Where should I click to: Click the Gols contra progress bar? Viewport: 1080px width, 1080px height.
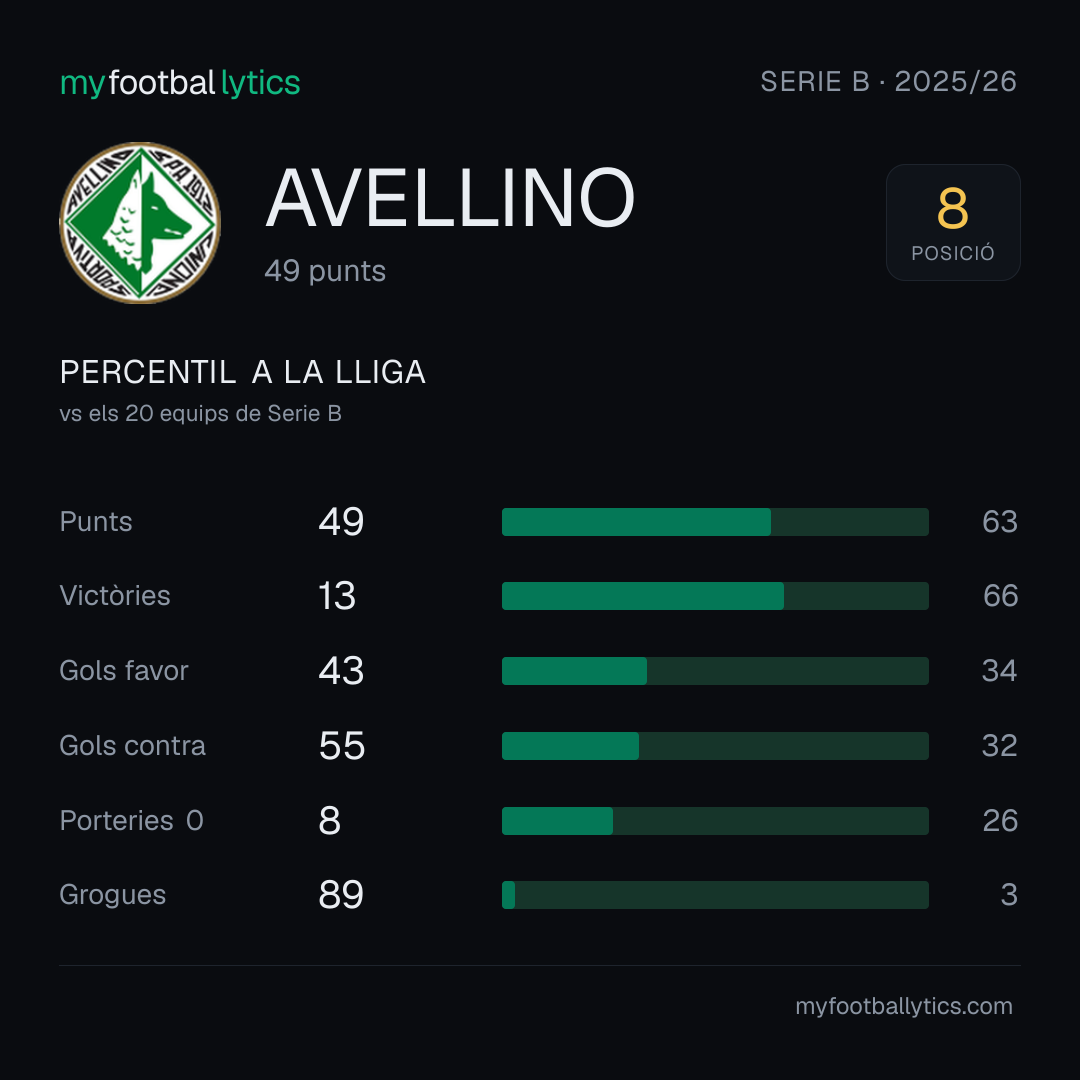[715, 746]
